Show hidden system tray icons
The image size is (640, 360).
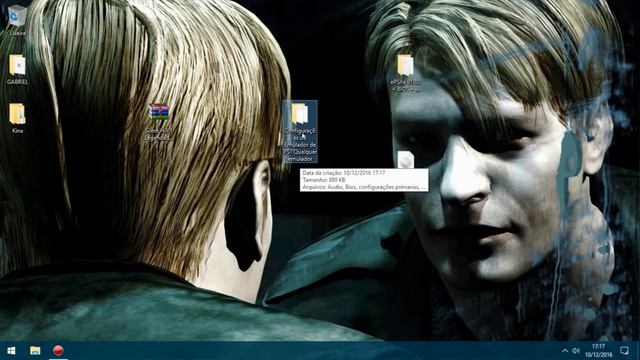point(564,351)
